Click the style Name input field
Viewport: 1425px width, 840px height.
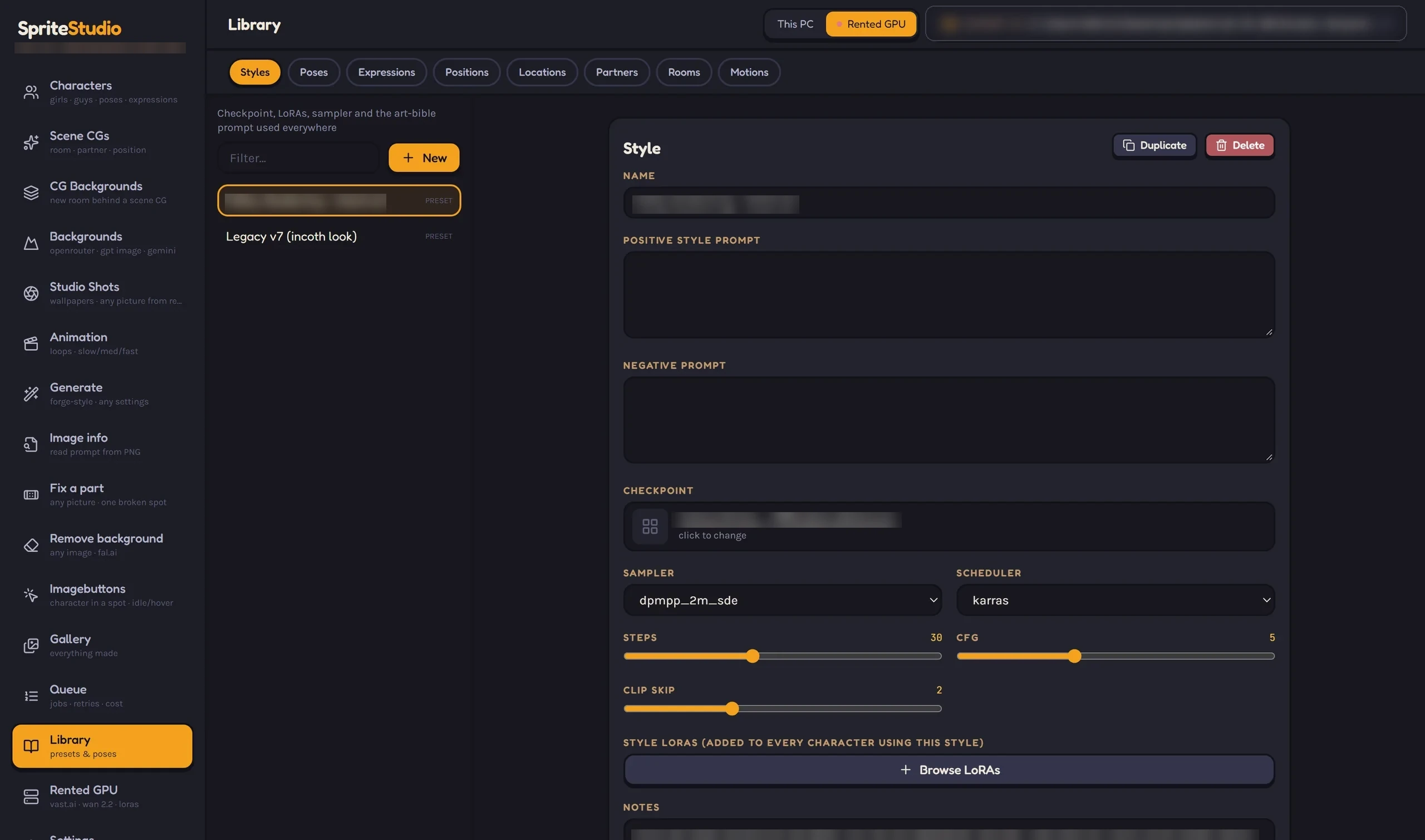point(949,203)
